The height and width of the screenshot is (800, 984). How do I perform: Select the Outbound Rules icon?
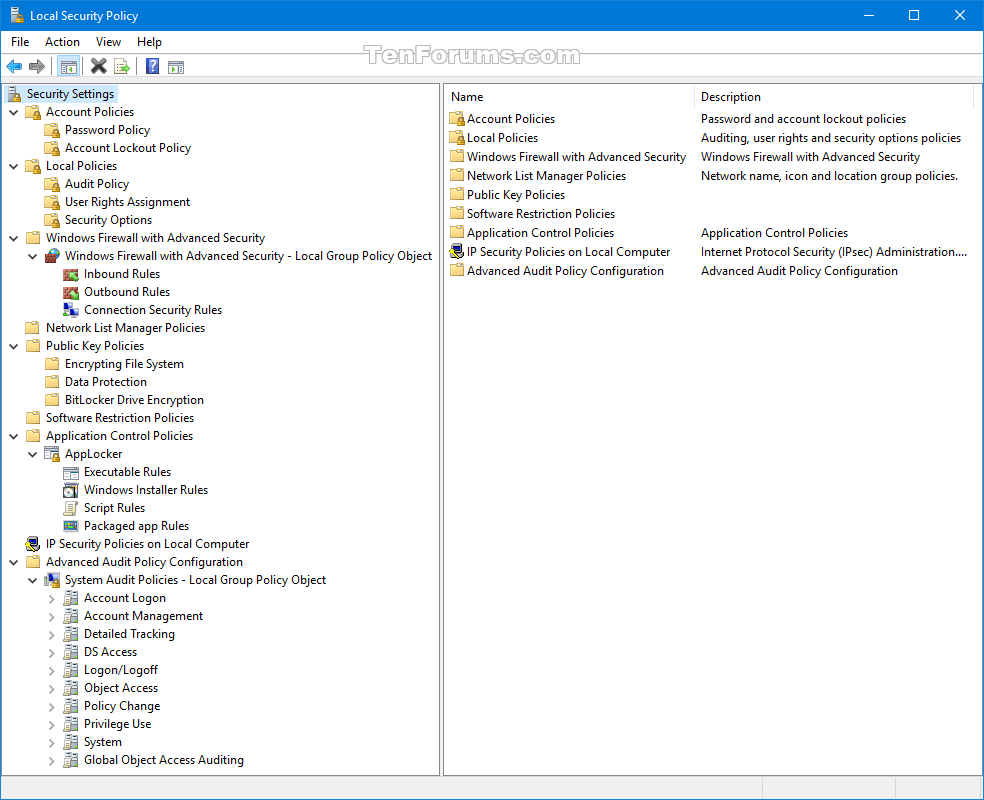[x=68, y=291]
